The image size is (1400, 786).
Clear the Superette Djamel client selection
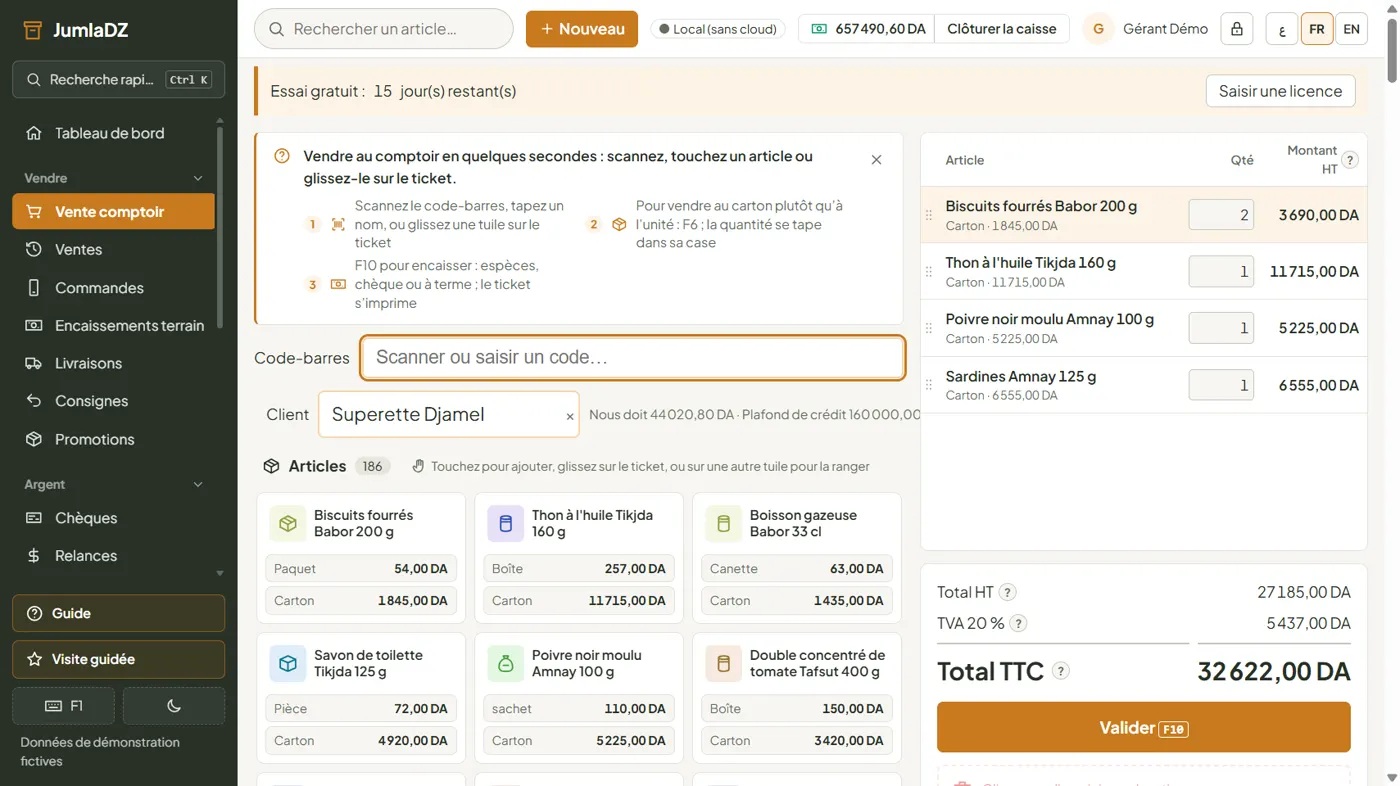570,417
